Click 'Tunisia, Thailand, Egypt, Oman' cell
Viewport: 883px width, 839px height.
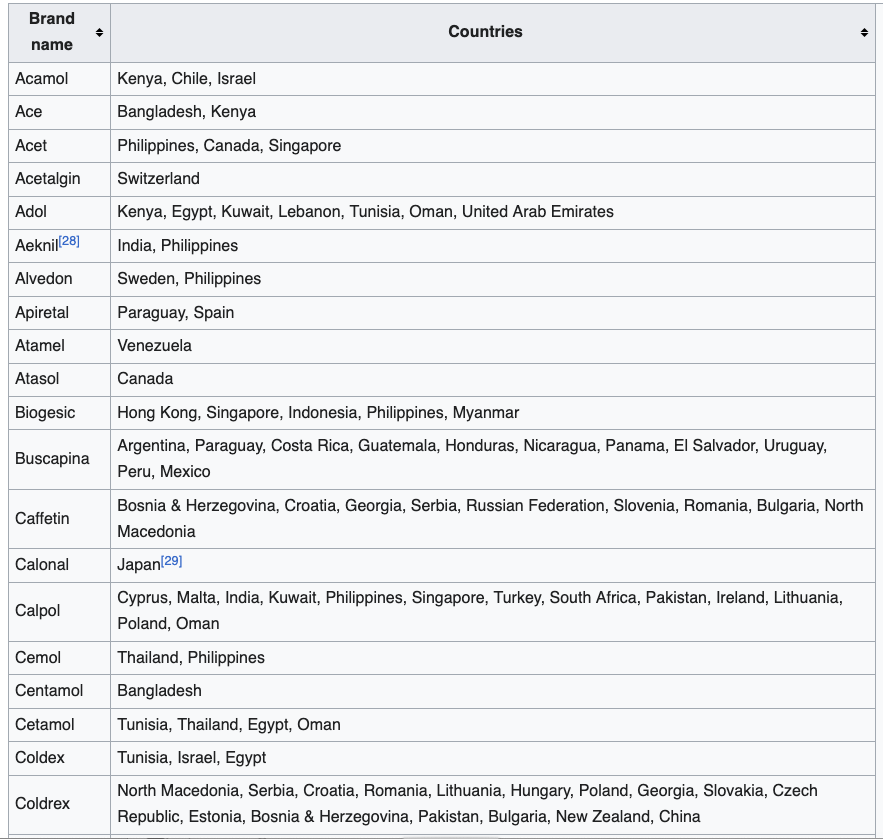point(493,725)
